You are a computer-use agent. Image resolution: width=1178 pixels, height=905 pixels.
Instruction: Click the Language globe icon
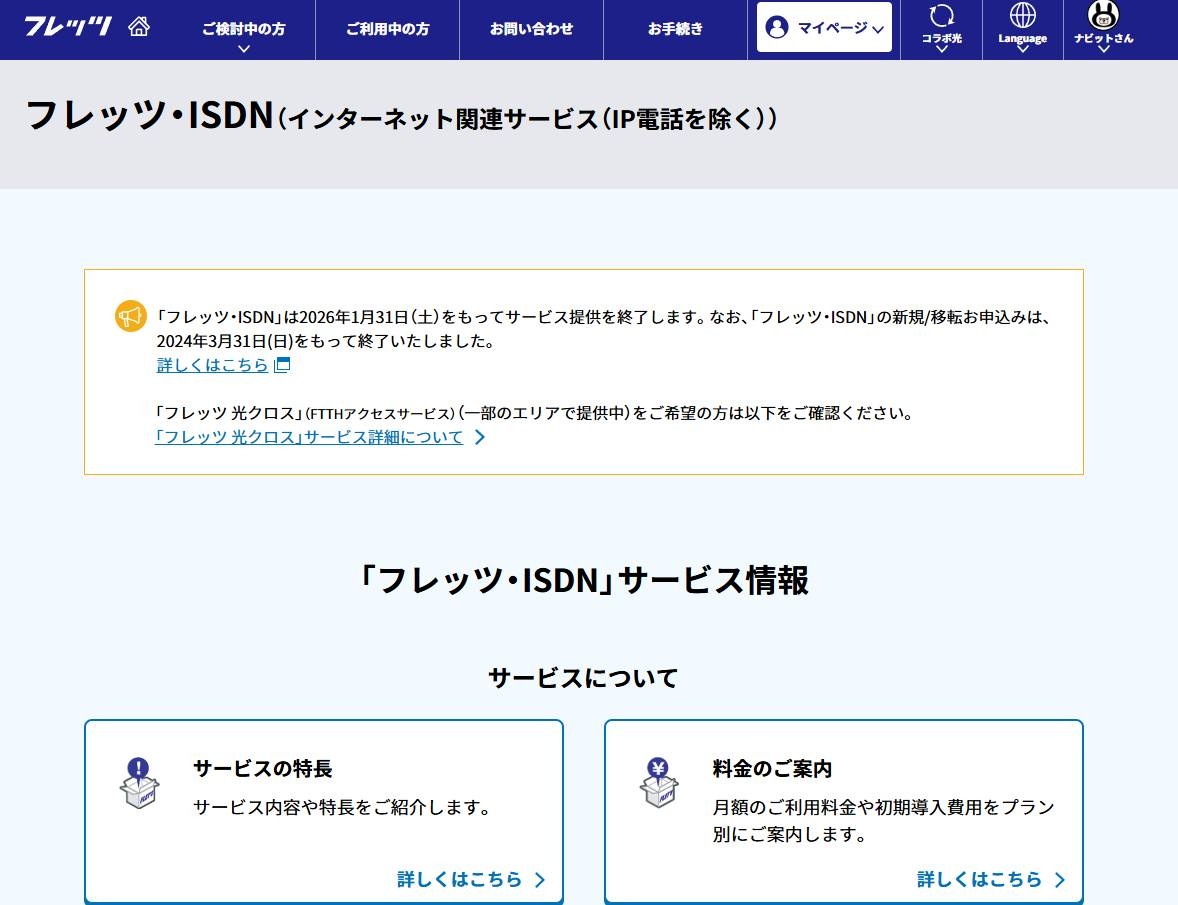[x=1022, y=16]
